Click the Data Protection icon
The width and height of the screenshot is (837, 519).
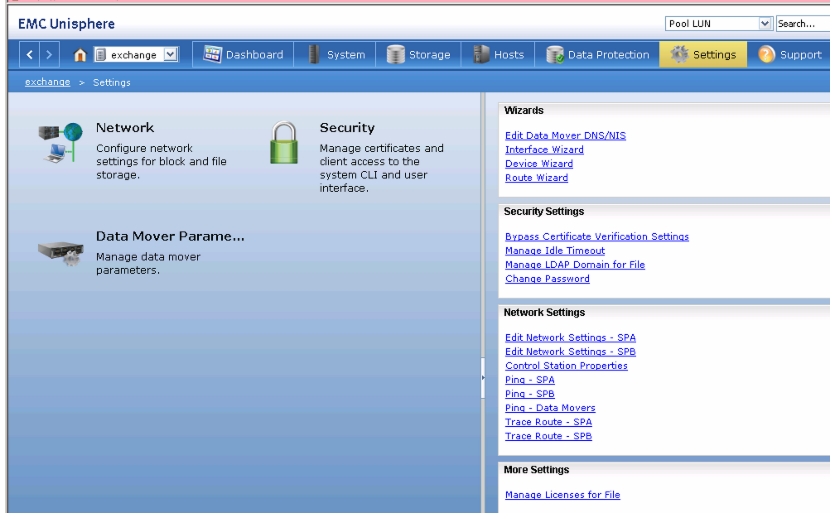point(555,54)
